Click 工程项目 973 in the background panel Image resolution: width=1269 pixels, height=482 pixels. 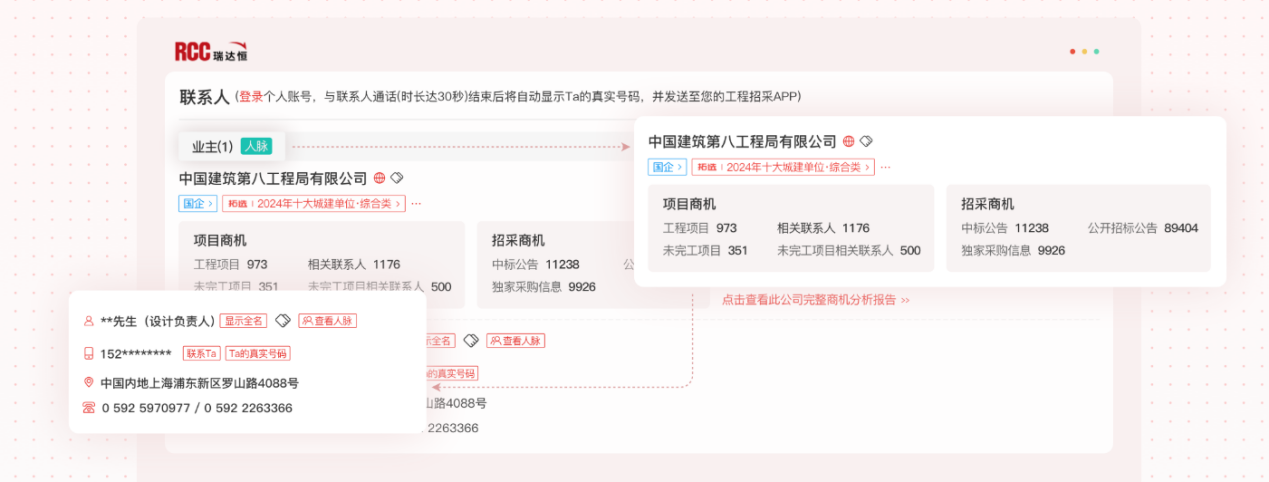coord(230,264)
